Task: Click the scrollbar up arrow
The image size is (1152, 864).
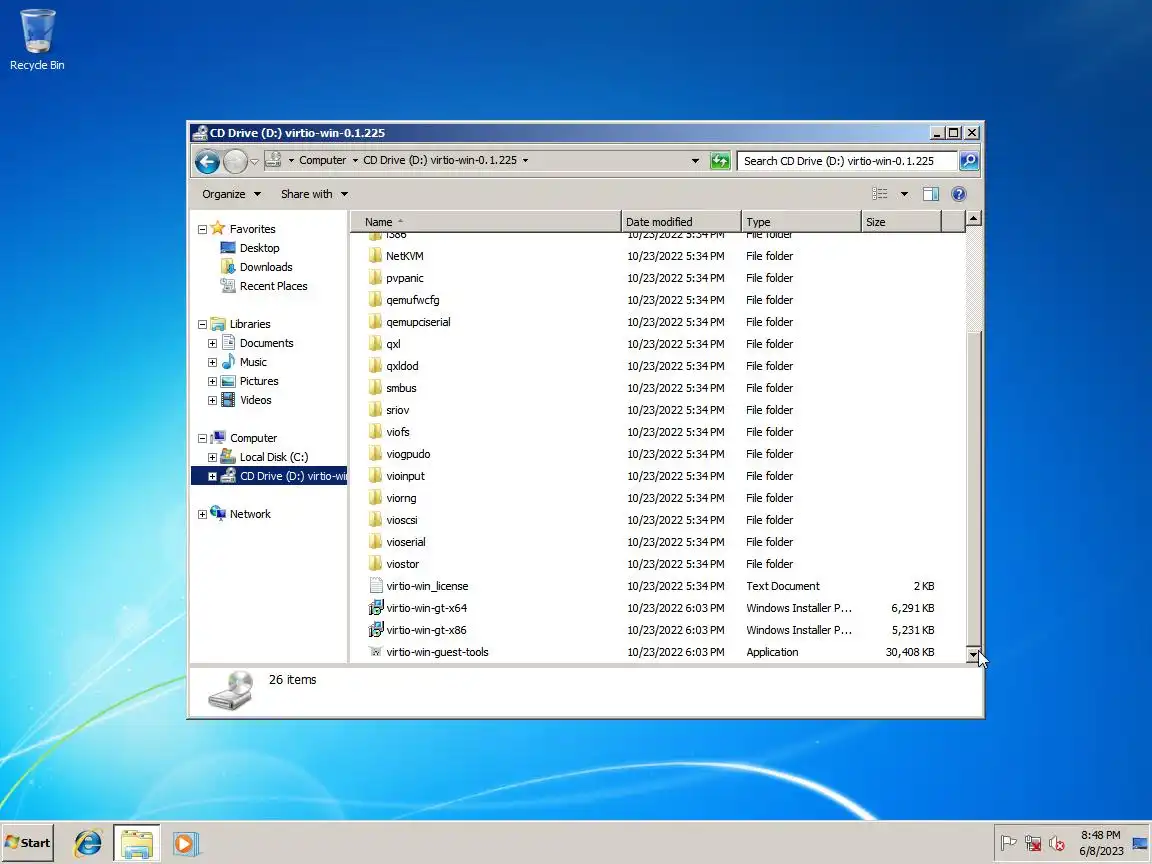Action: 973,218
